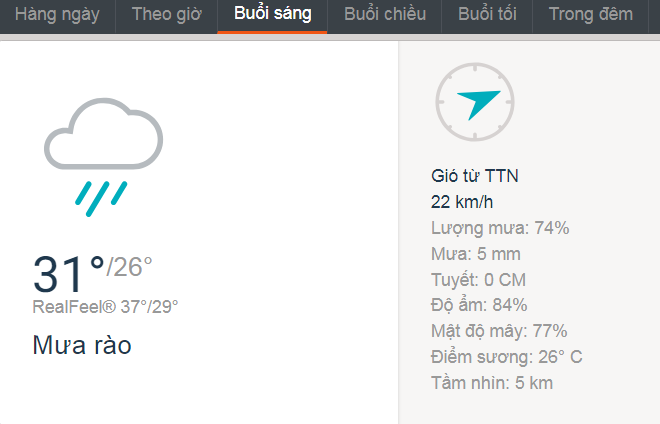Open the Hàng ngày tab
Screen dimensions: 660x424
click(58, 15)
